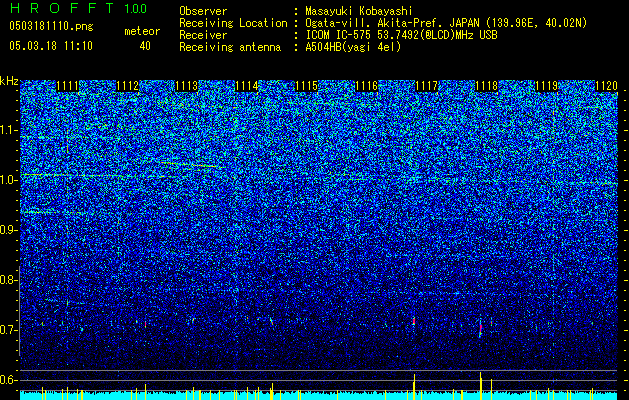Click the 1120 time marker
The height and width of the screenshot is (400, 629).
point(607,86)
